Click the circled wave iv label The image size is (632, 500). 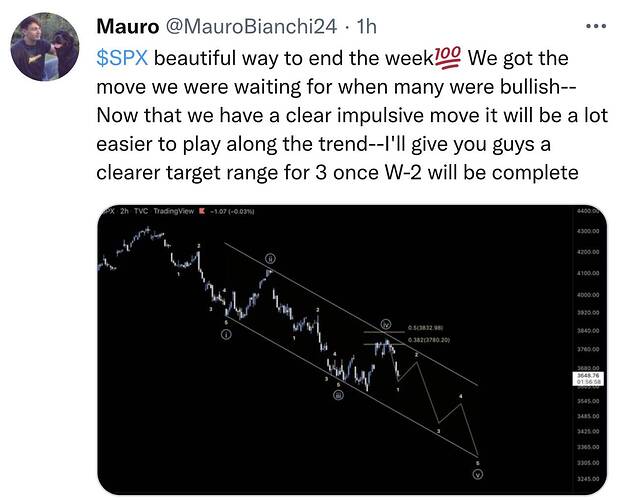click(x=384, y=325)
